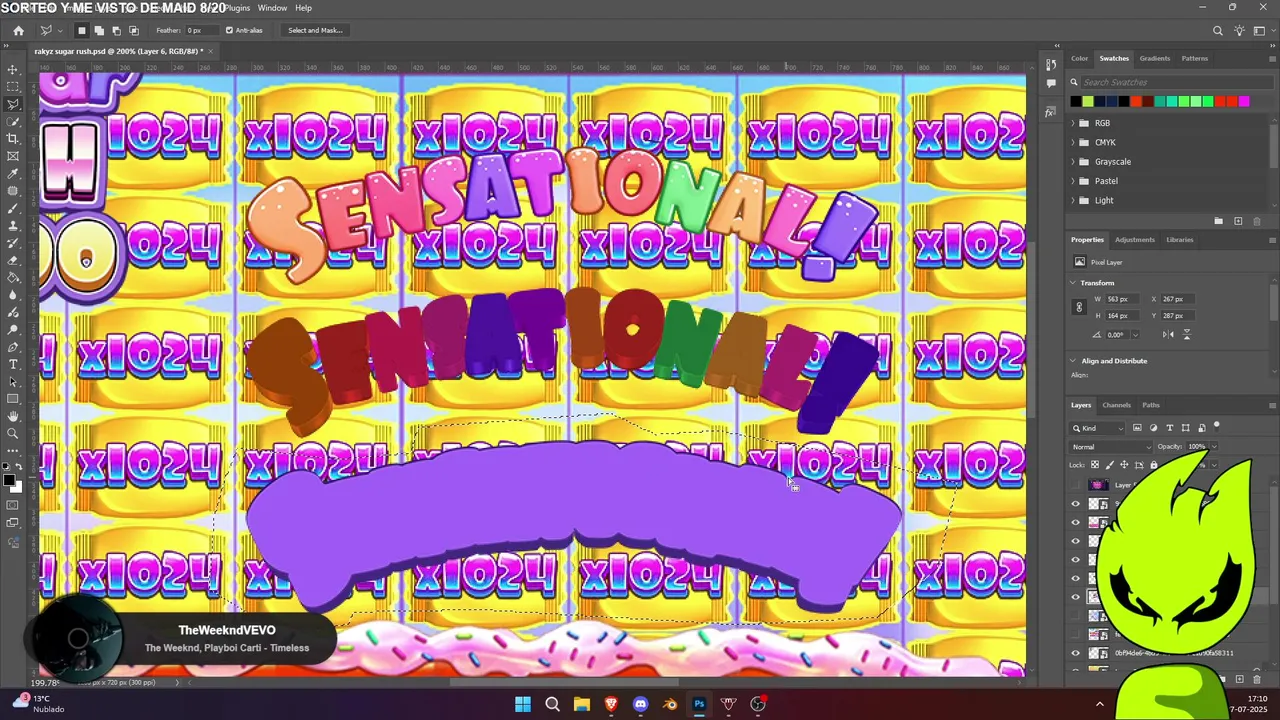Open the Comments collapsed panel icon
Screen dimensions: 1280x720
(x=1050, y=83)
